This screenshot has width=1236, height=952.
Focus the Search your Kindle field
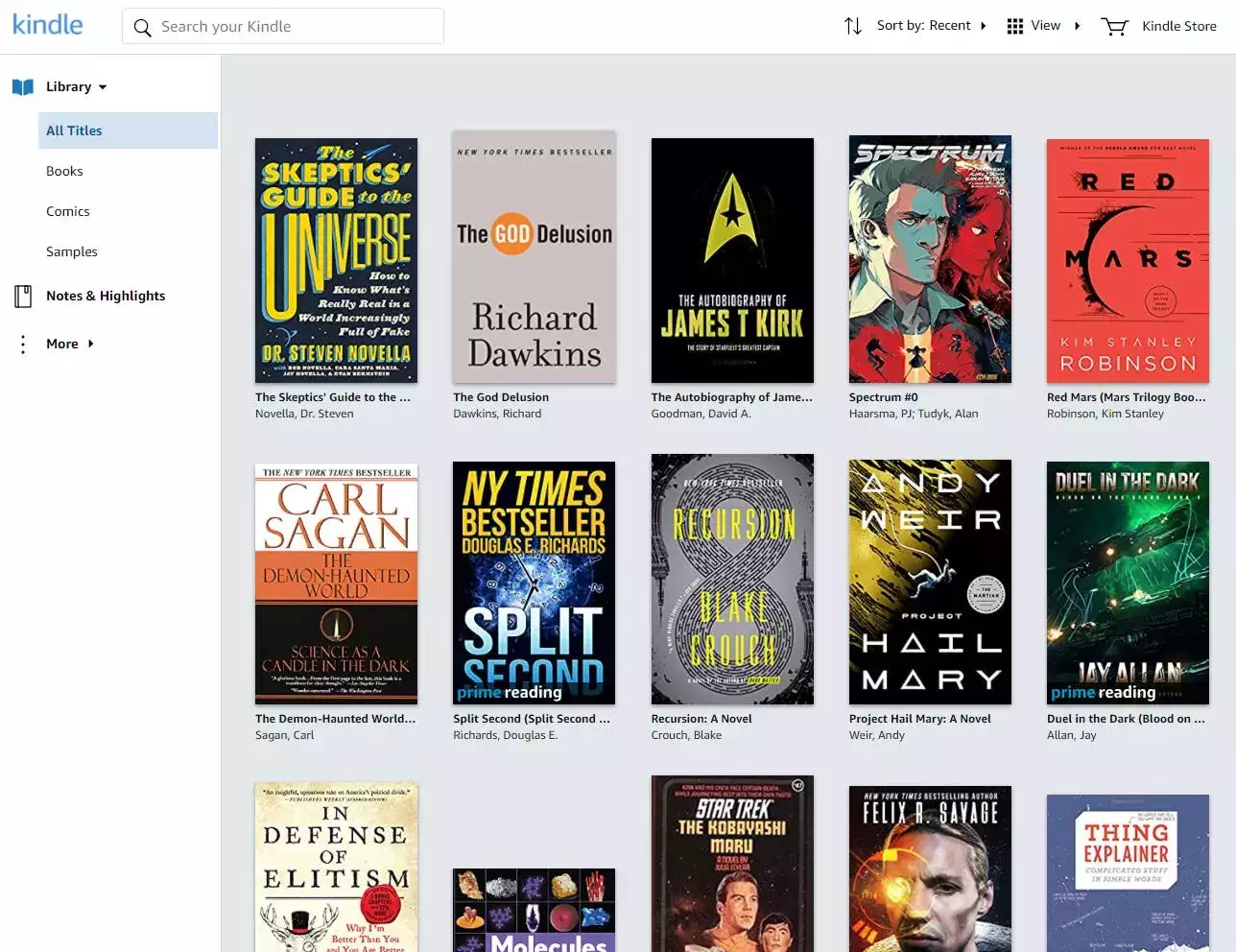pos(283,26)
